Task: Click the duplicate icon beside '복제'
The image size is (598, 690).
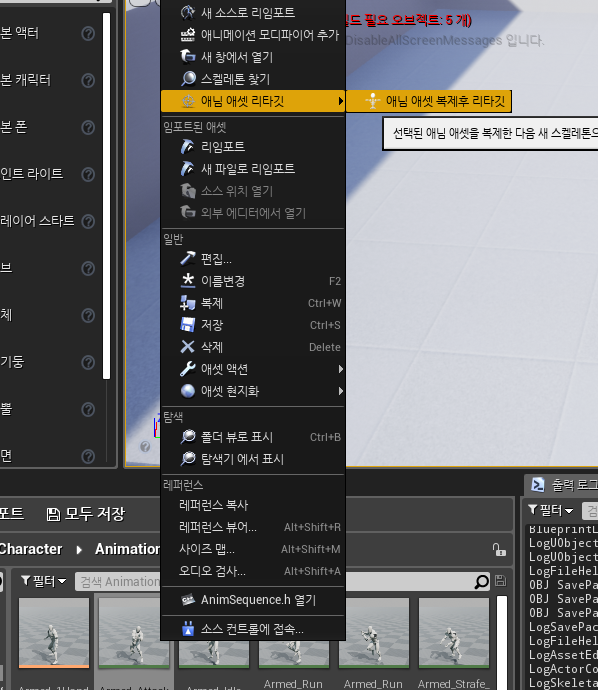Action: [x=188, y=303]
